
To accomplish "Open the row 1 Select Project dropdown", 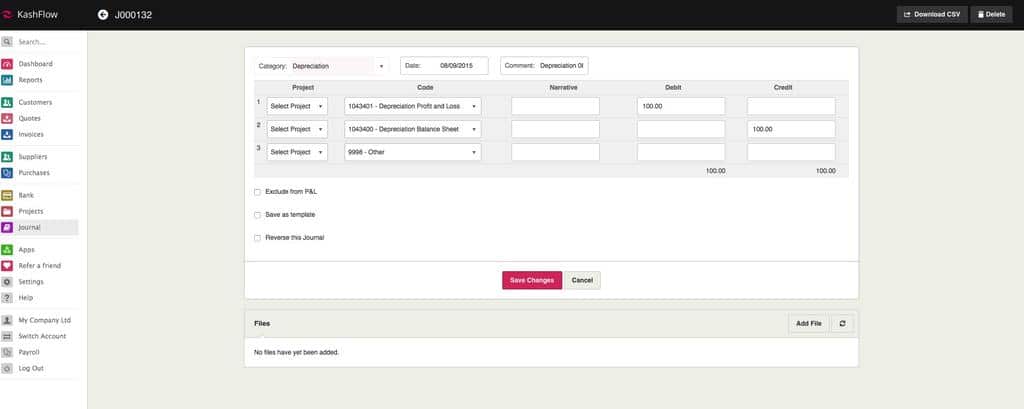I will tap(296, 106).
